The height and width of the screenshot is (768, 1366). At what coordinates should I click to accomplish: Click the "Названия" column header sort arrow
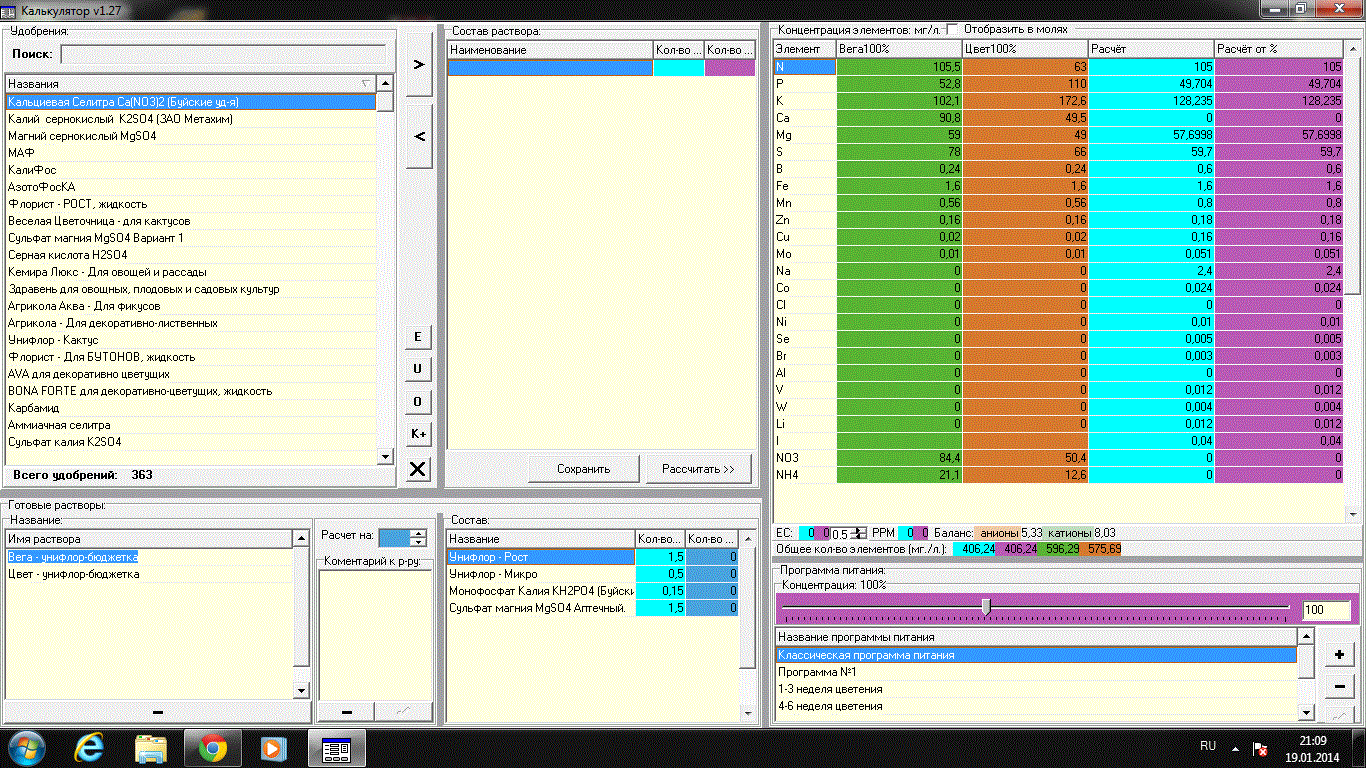tap(365, 84)
